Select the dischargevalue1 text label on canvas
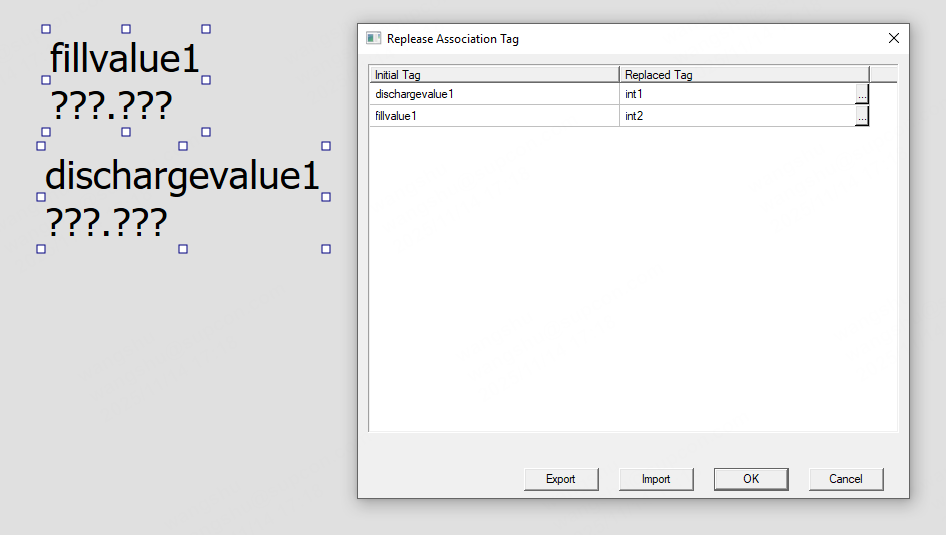 click(x=182, y=176)
